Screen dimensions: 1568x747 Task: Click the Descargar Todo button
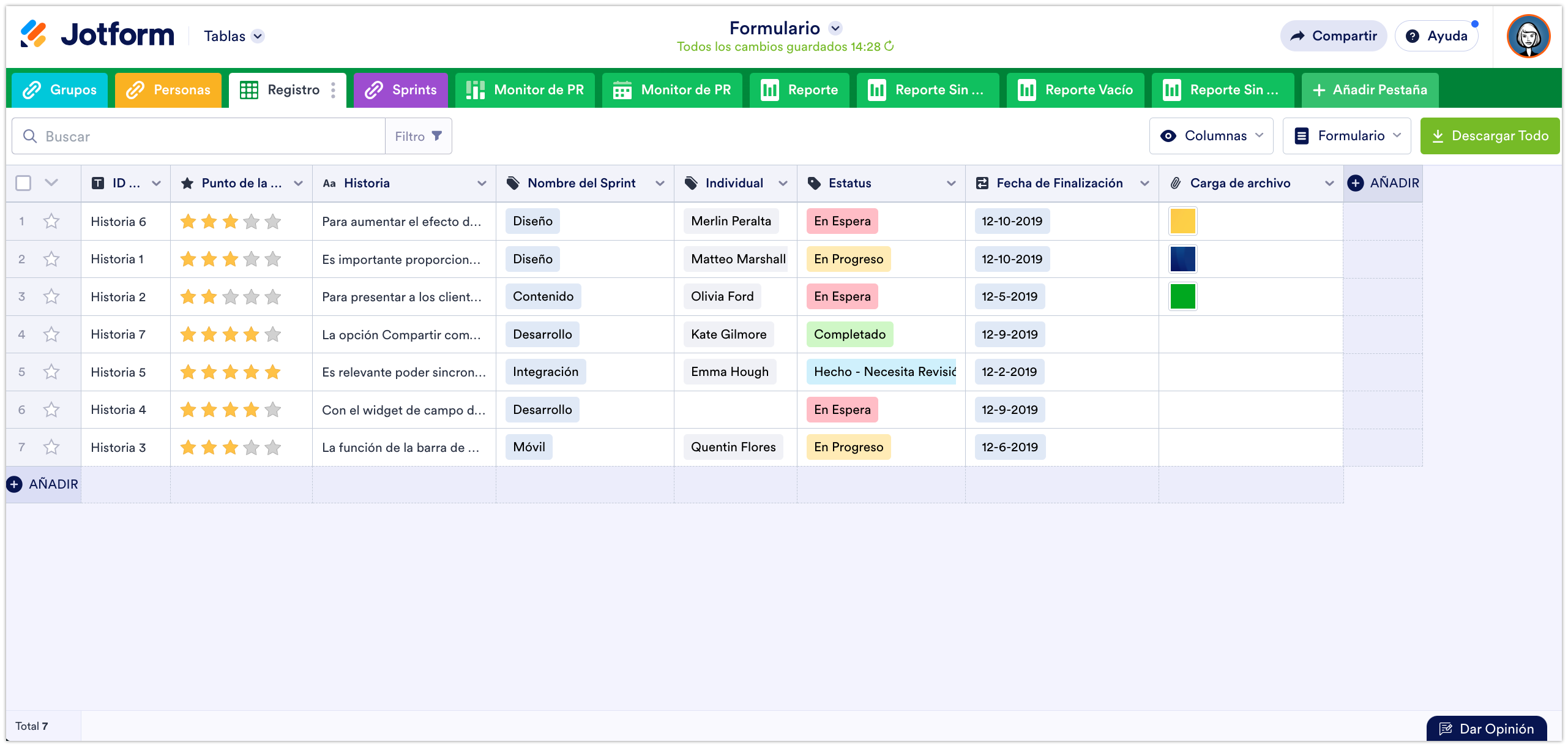coord(1489,136)
